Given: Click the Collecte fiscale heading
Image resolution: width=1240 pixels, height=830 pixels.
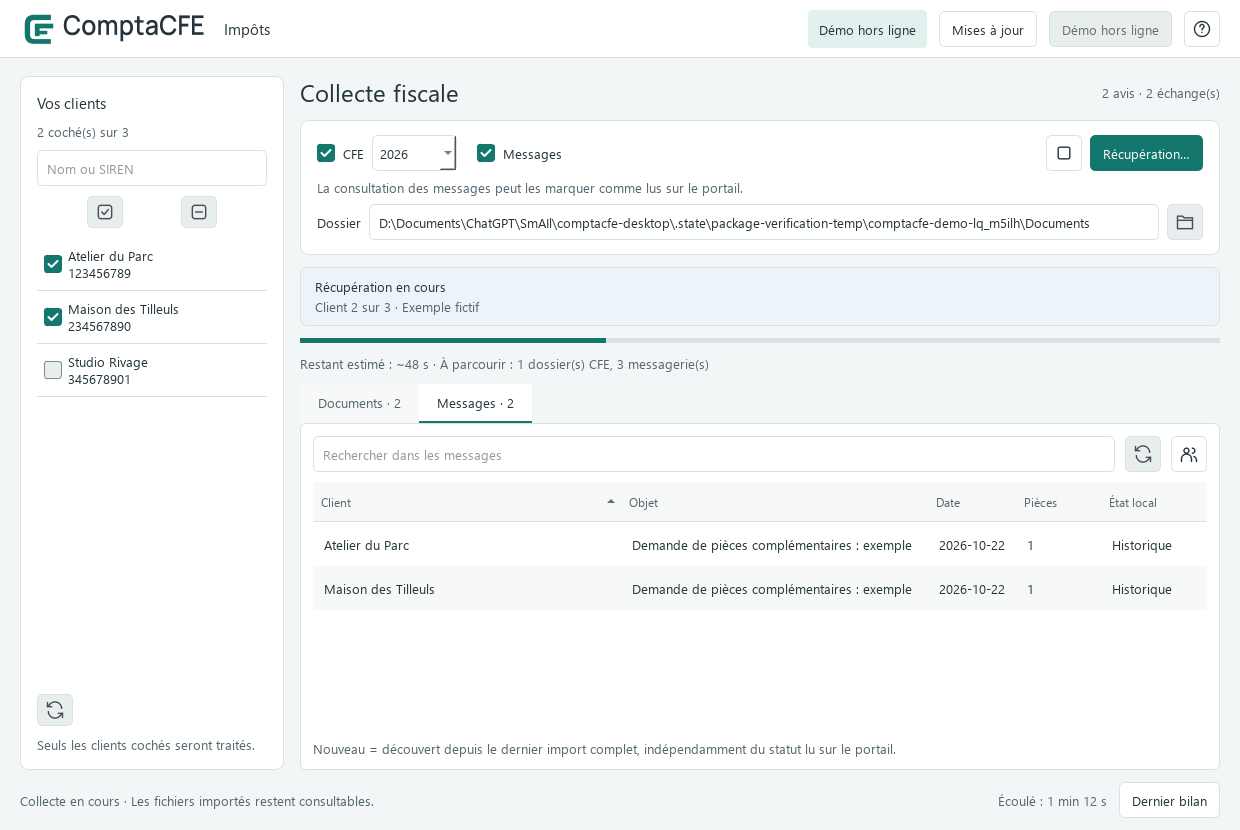Looking at the screenshot, I should pyautogui.click(x=379, y=94).
